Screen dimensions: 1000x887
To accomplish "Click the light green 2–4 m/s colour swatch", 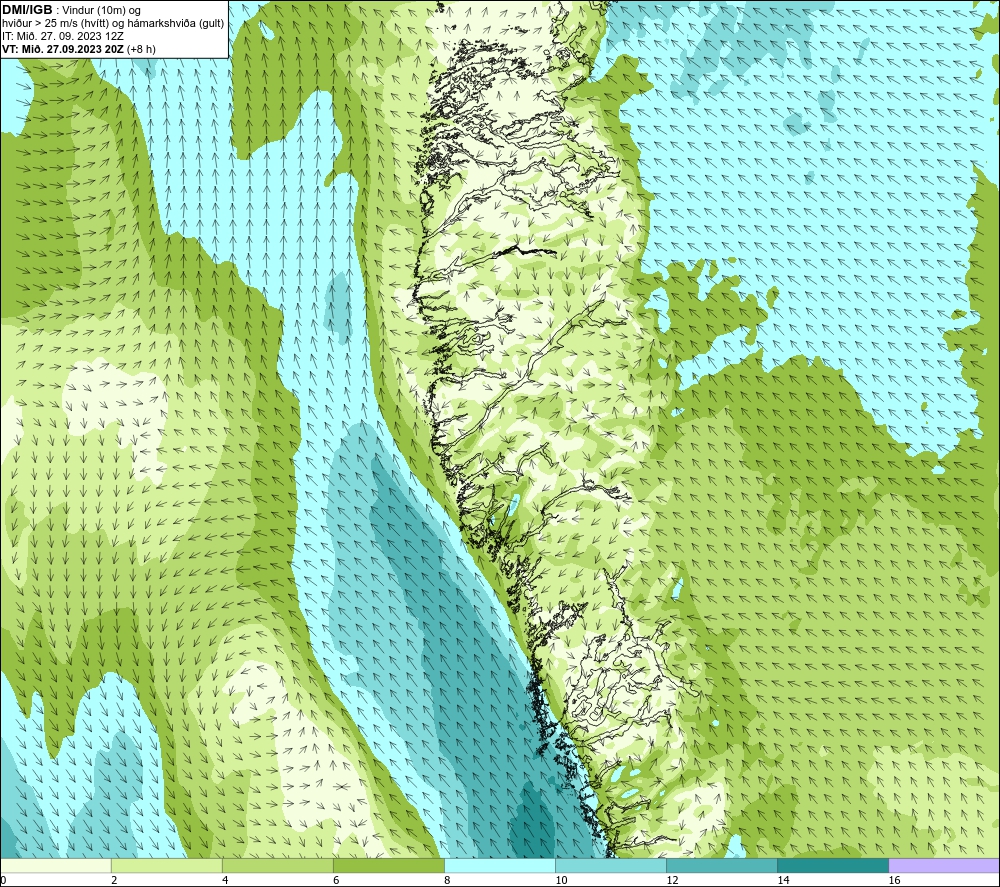I will [166, 865].
